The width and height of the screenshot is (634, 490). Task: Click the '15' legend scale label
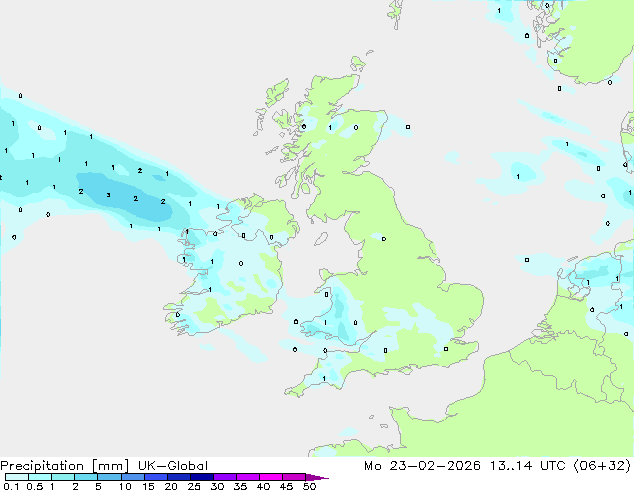(x=148, y=486)
